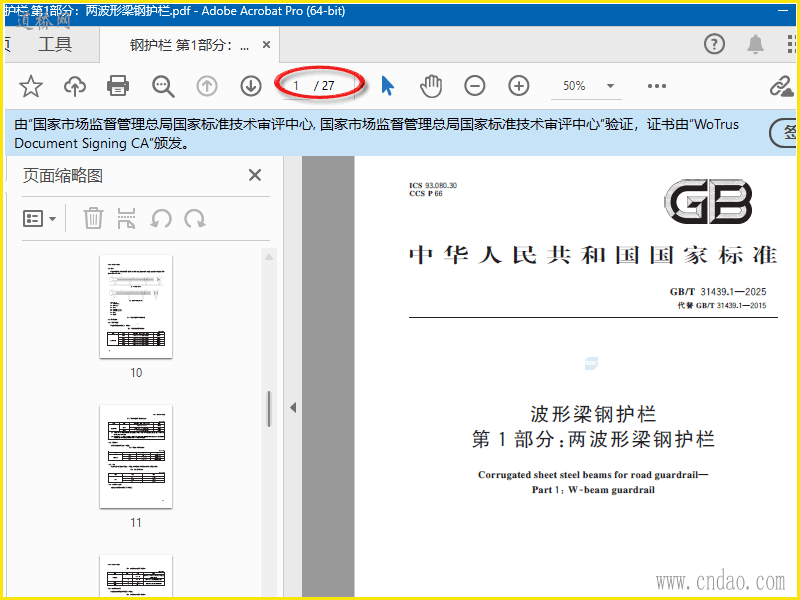Click the 波形梁钢护栏 document title

click(593, 414)
